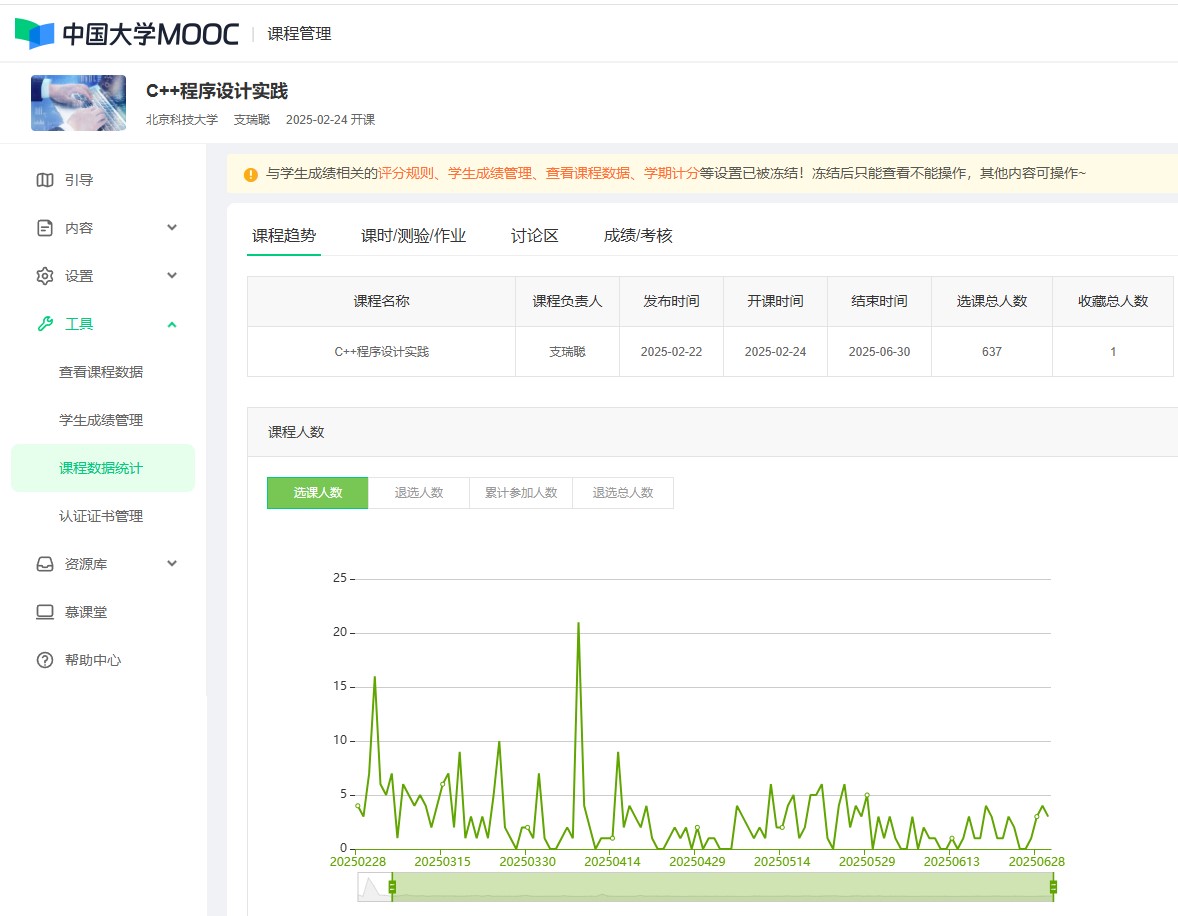The width and height of the screenshot is (1178, 916).
Task: Switch chart to 退选人数
Action: pyautogui.click(x=419, y=493)
